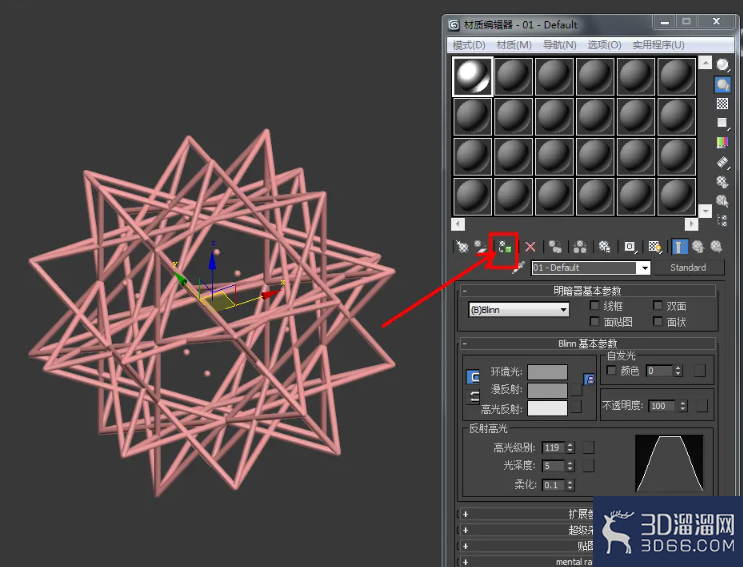The image size is (743, 567).
Task: Open the 模式(D) menu
Action: pos(469,45)
